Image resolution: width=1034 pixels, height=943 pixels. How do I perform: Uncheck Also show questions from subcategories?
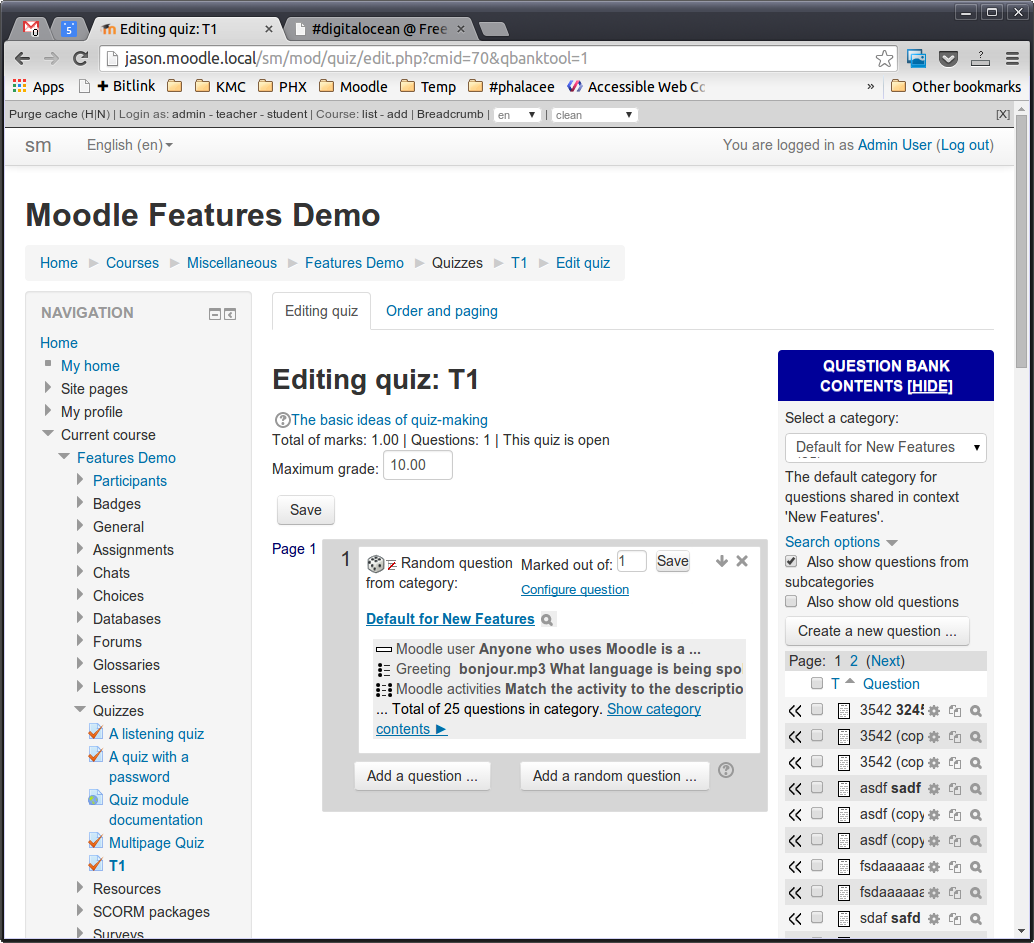pyautogui.click(x=791, y=562)
